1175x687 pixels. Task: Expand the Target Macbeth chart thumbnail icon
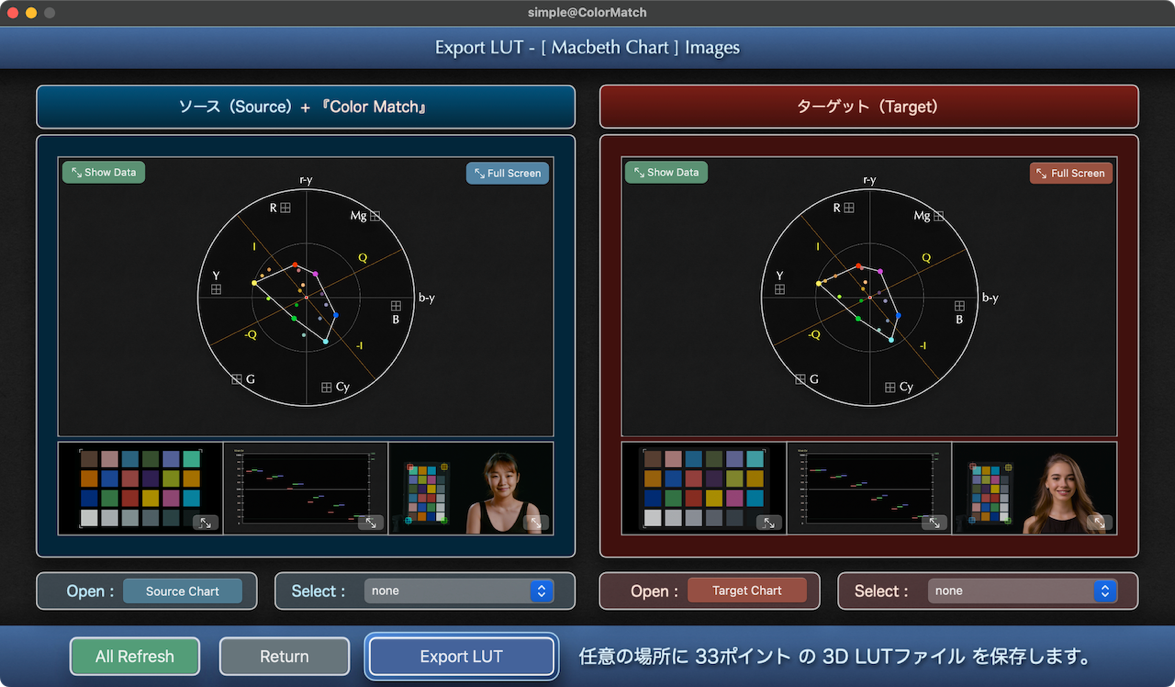click(x=768, y=522)
